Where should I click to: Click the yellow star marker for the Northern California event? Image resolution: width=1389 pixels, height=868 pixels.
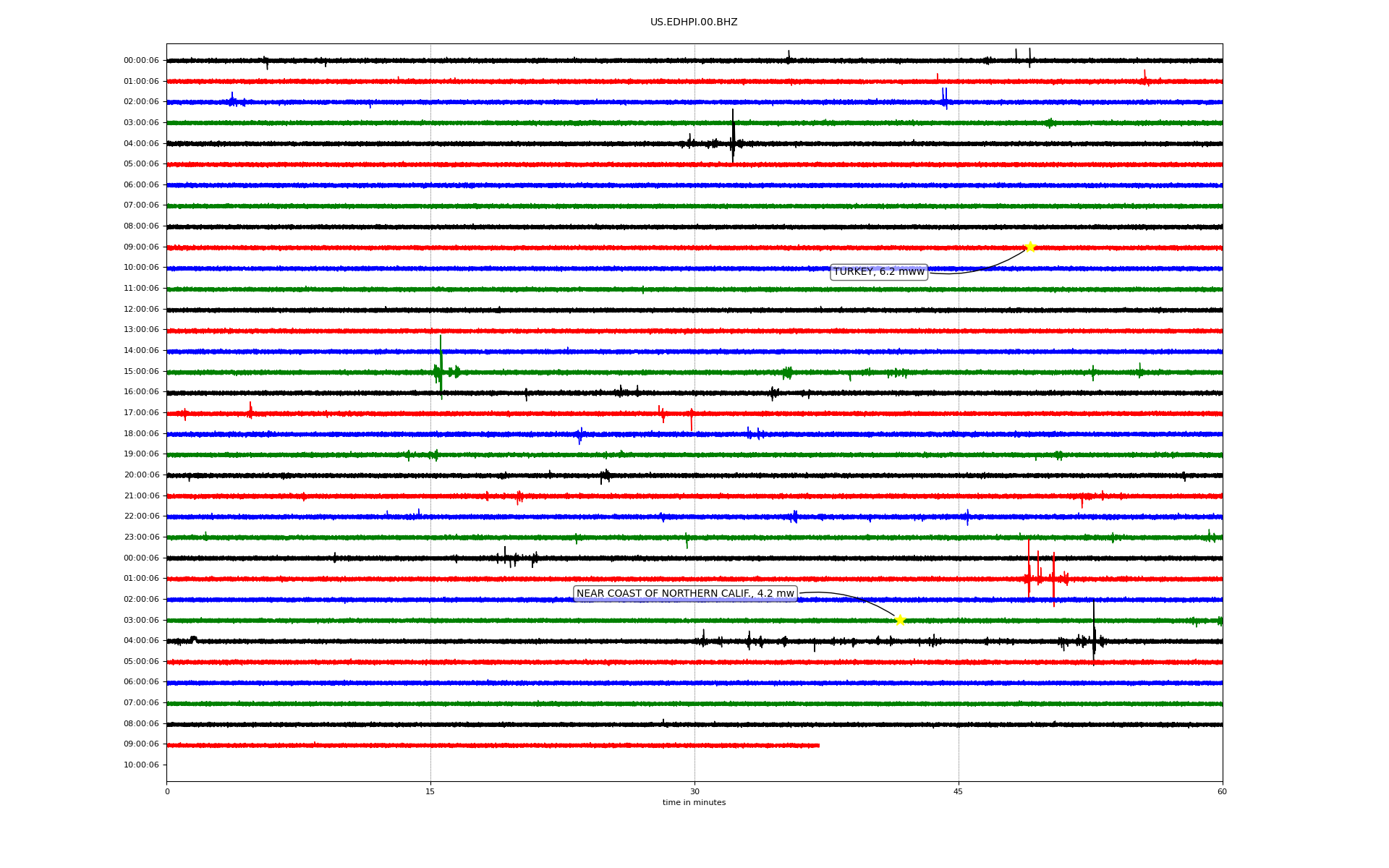899,620
